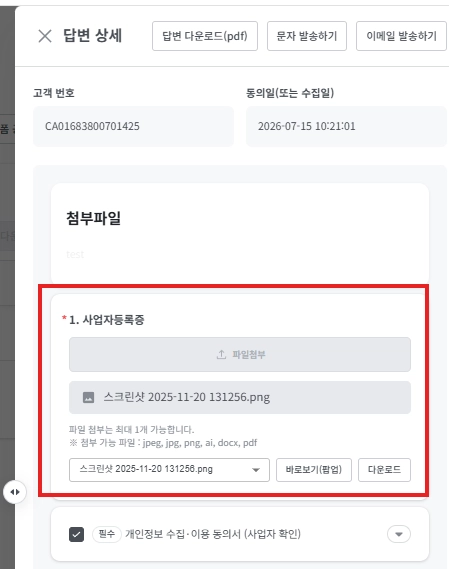Click the dimmed background left of the panel
This screenshot has height=569, width=449.
coord(7,290)
